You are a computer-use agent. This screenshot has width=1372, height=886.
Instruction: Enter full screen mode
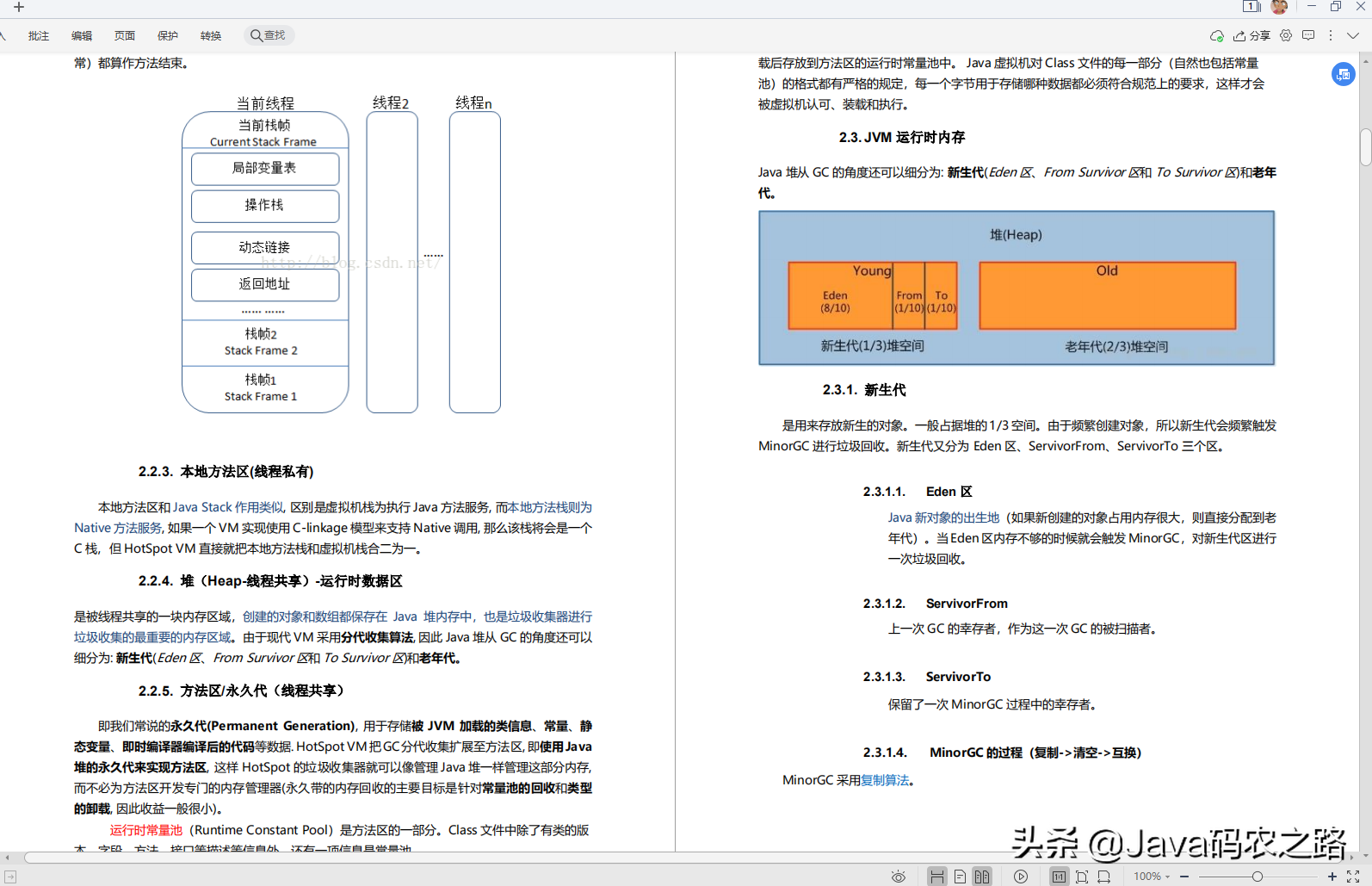1353,877
